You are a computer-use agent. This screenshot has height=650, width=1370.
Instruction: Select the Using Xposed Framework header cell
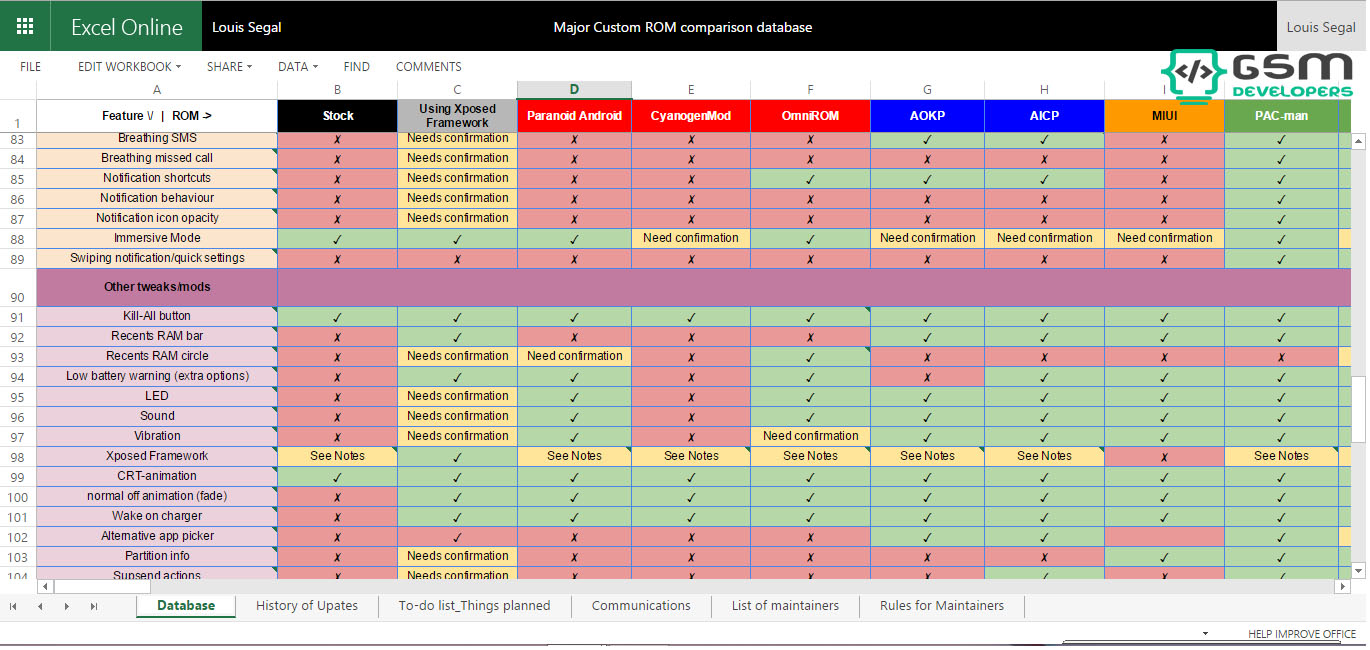457,116
